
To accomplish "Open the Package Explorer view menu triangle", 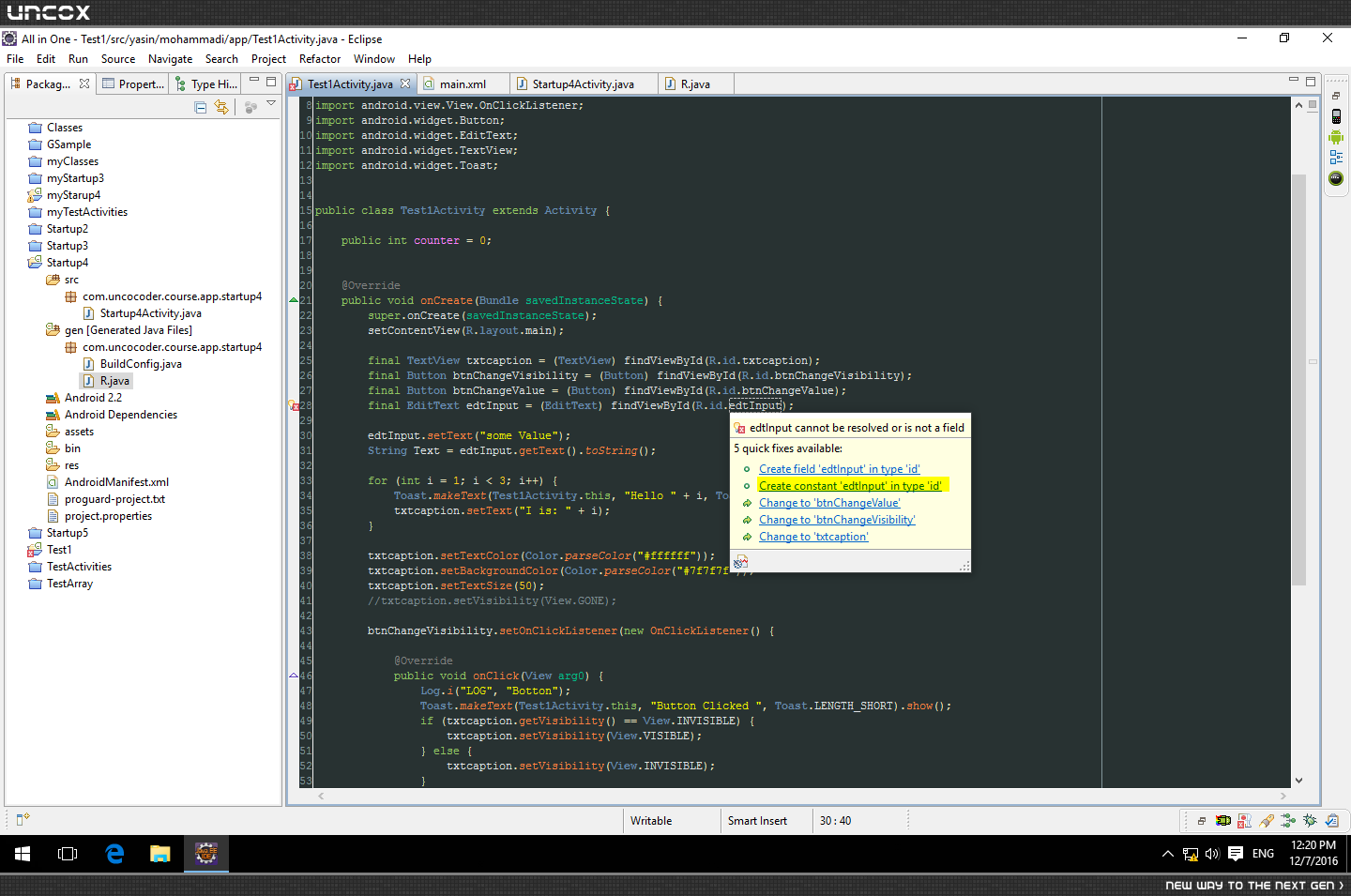I will 271,103.
